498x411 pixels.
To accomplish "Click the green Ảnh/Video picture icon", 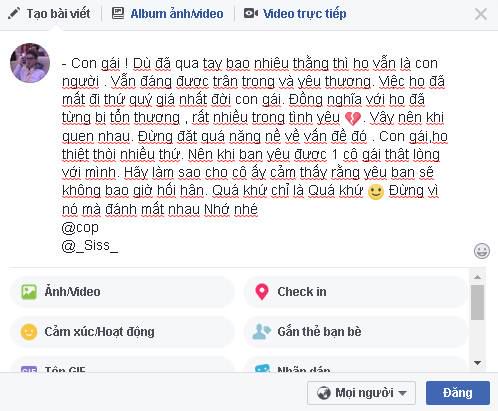I will pyautogui.click(x=29, y=292).
